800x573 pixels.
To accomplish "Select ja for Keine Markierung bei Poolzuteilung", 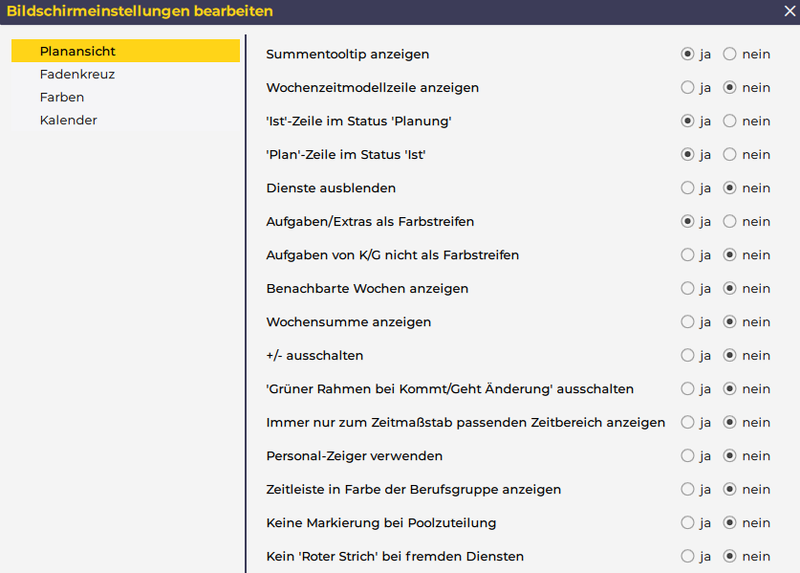I will click(687, 523).
